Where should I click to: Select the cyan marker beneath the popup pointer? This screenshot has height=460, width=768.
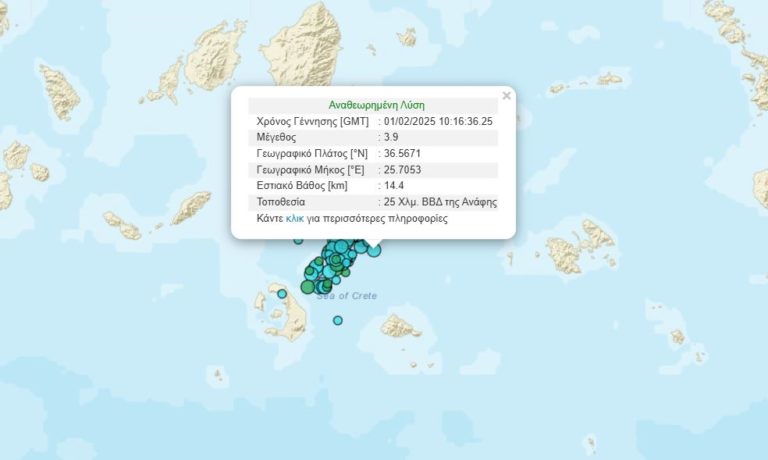374,250
